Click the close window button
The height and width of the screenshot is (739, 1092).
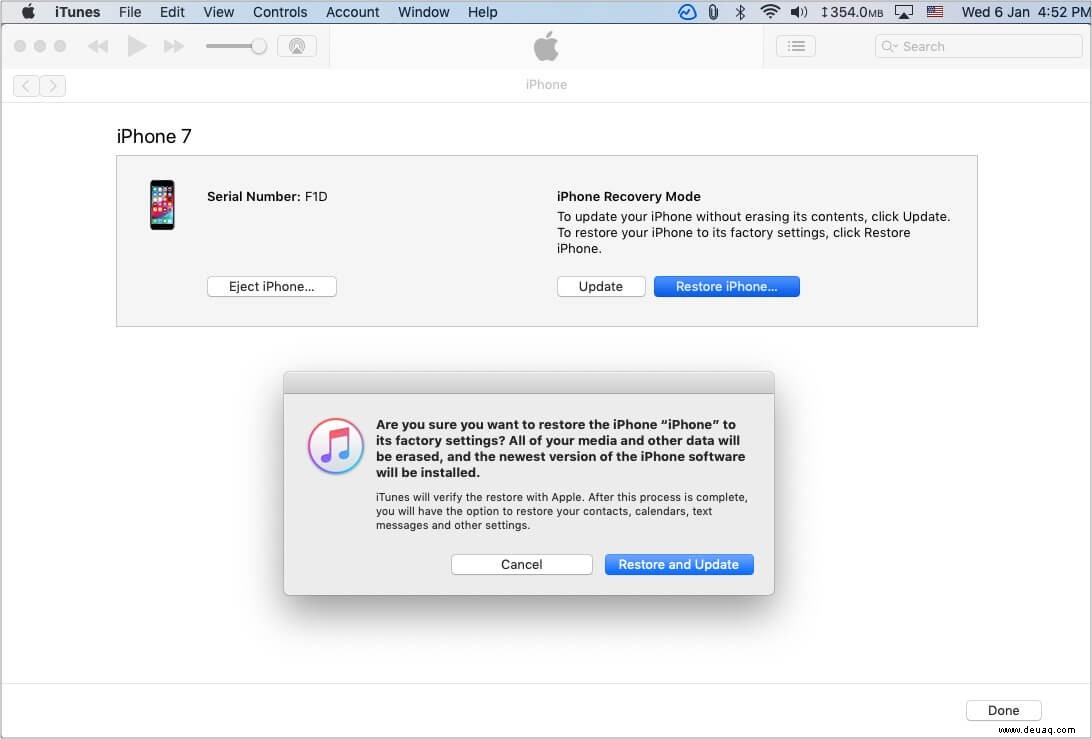point(20,46)
